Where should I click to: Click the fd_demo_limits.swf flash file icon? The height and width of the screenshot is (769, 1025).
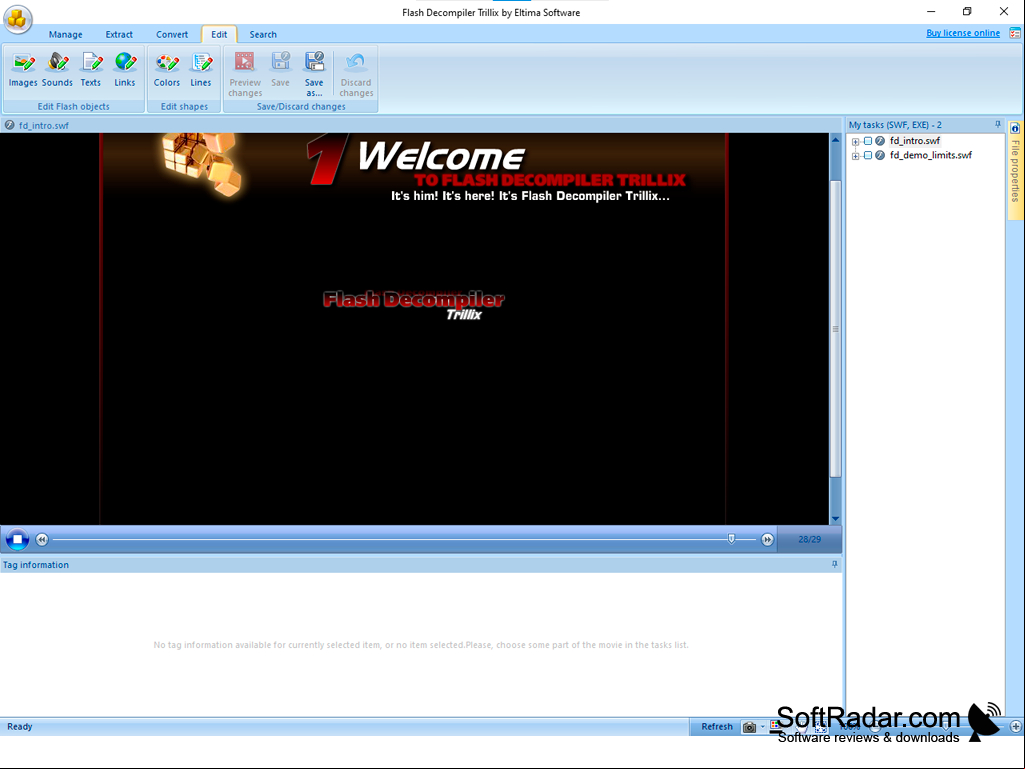tap(880, 155)
